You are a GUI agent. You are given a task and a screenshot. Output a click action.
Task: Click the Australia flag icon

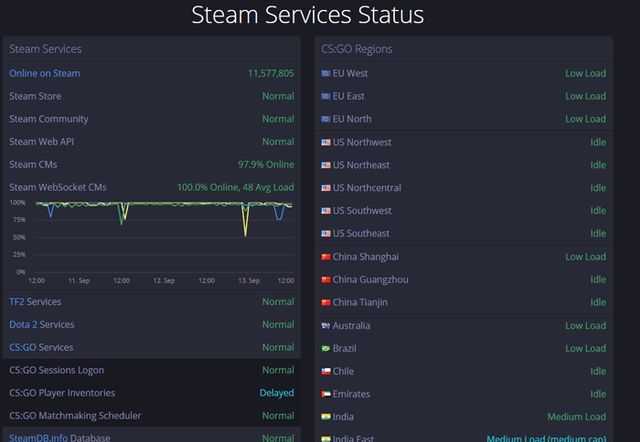tap(325, 326)
